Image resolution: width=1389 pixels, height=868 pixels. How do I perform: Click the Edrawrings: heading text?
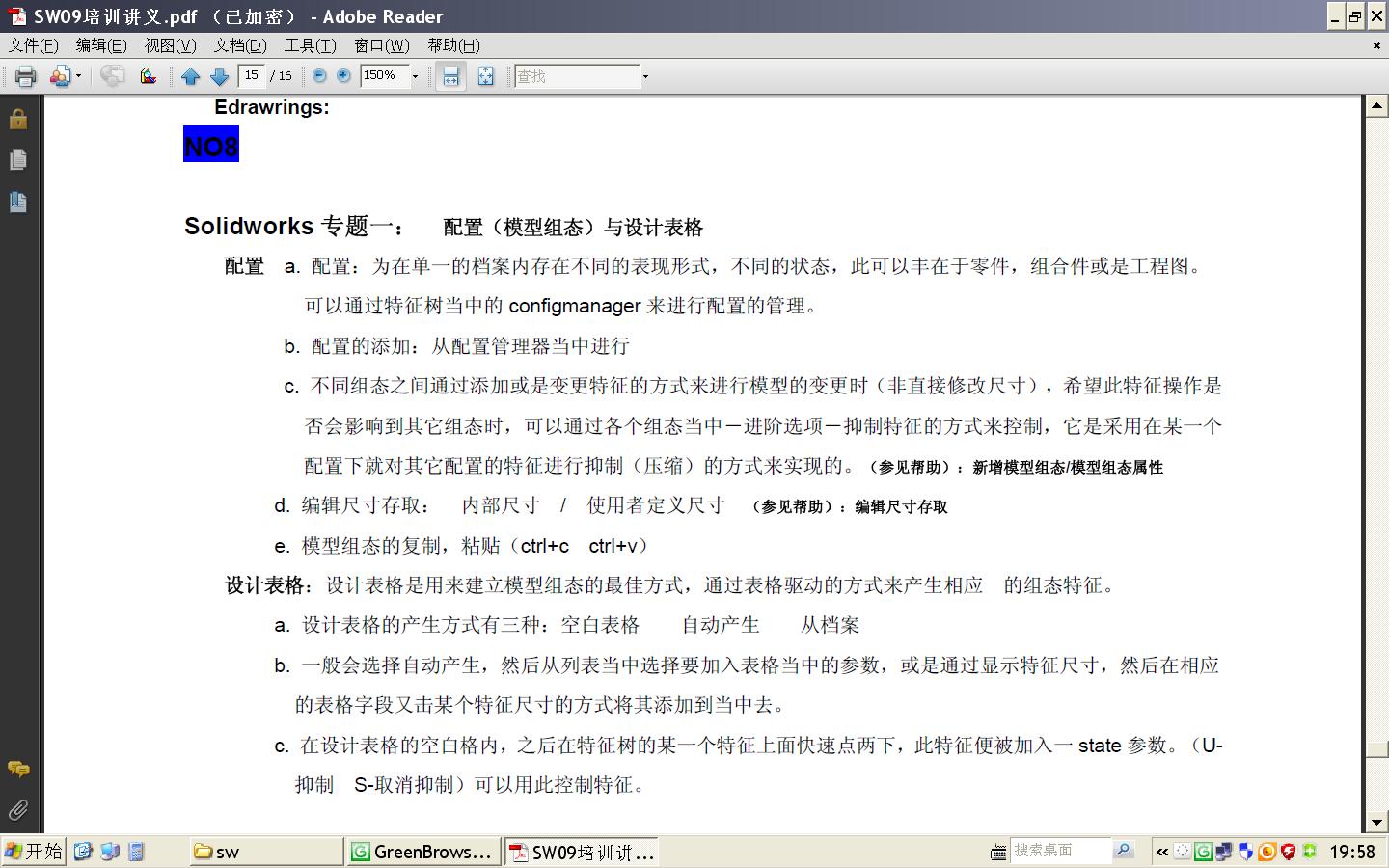(x=272, y=108)
